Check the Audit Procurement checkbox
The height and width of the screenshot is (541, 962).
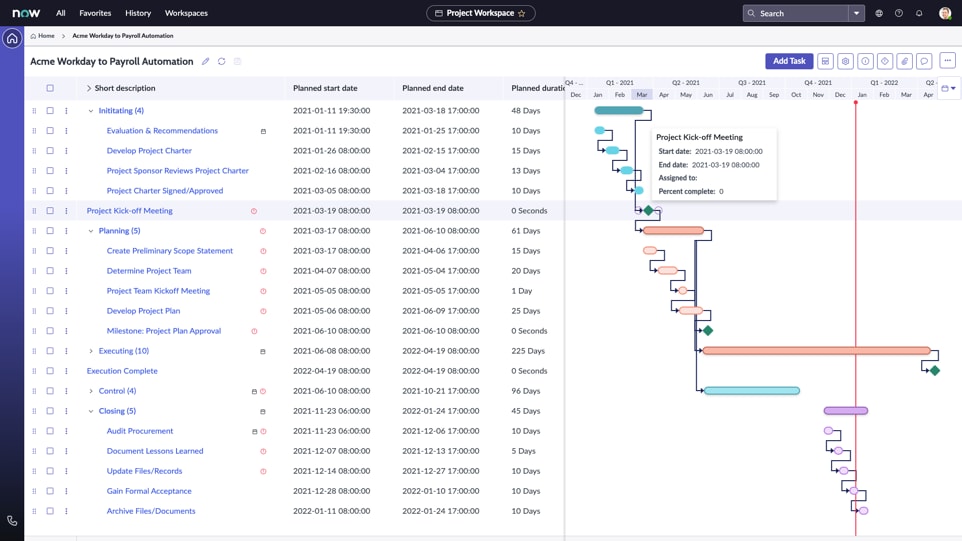click(x=50, y=431)
